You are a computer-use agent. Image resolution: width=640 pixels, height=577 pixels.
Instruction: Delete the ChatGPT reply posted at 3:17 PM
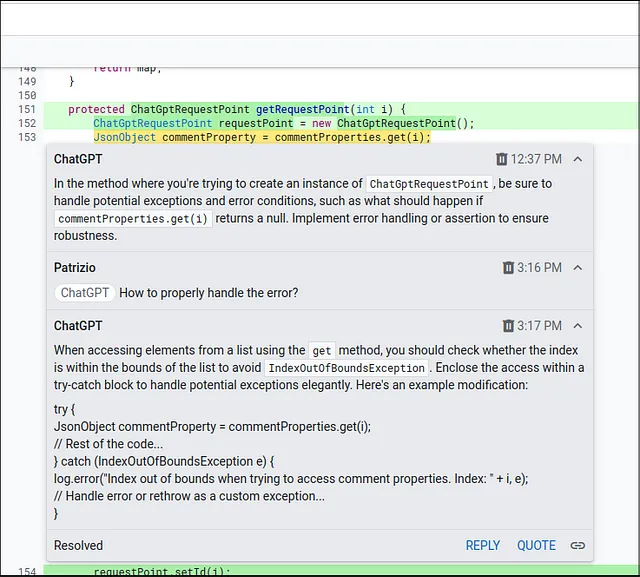508,326
